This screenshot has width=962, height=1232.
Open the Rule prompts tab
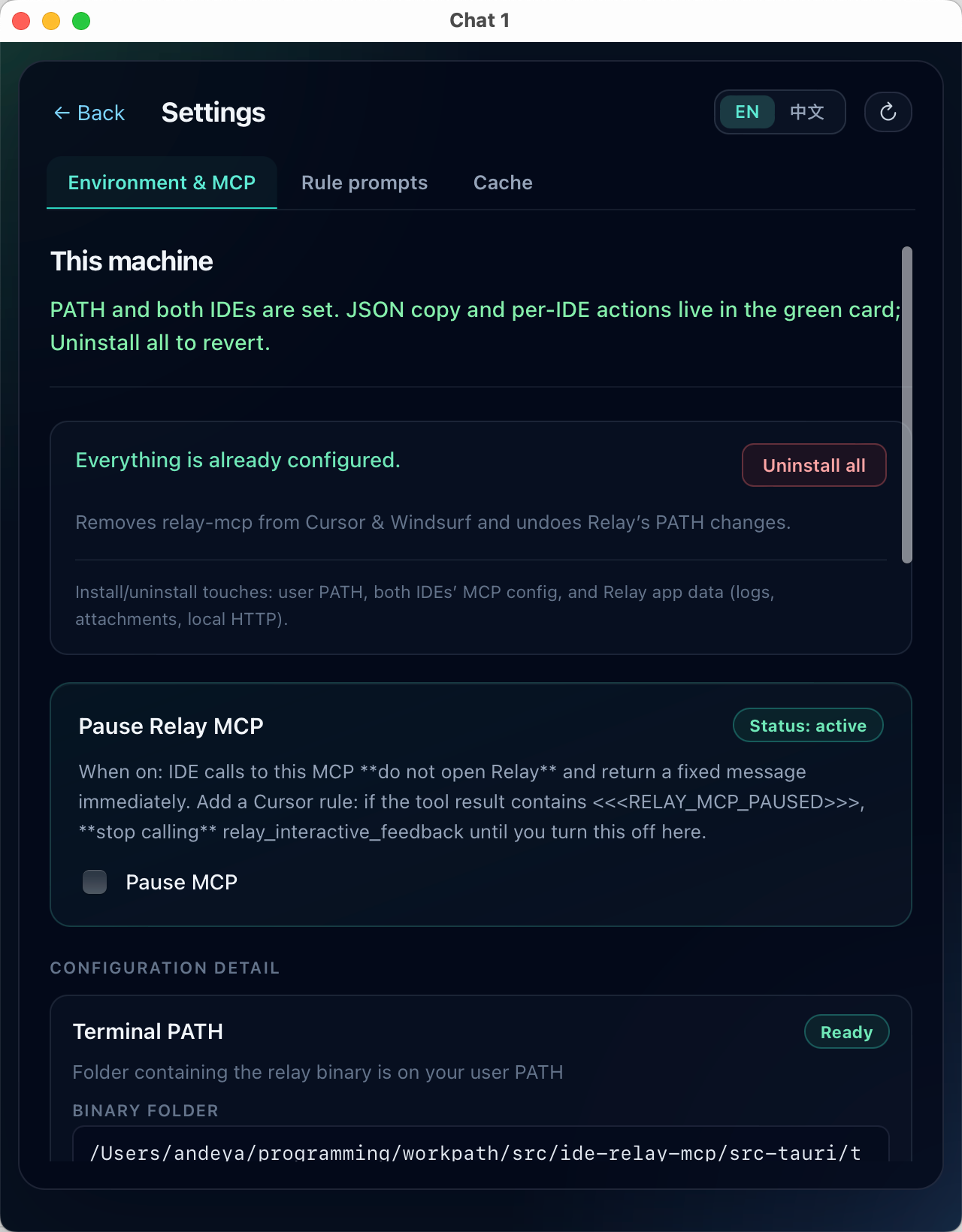364,183
